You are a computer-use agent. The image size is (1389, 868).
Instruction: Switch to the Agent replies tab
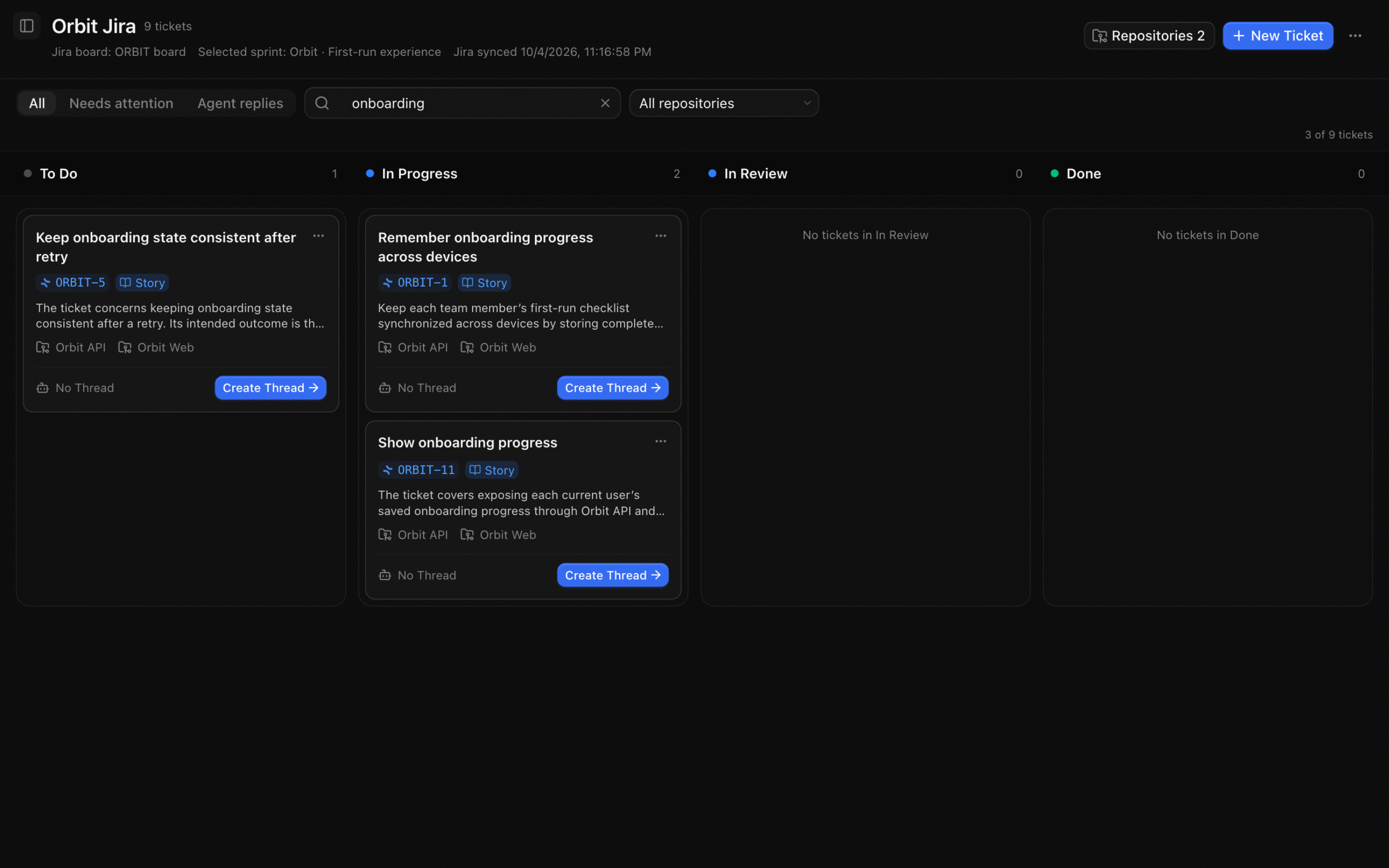tap(240, 103)
